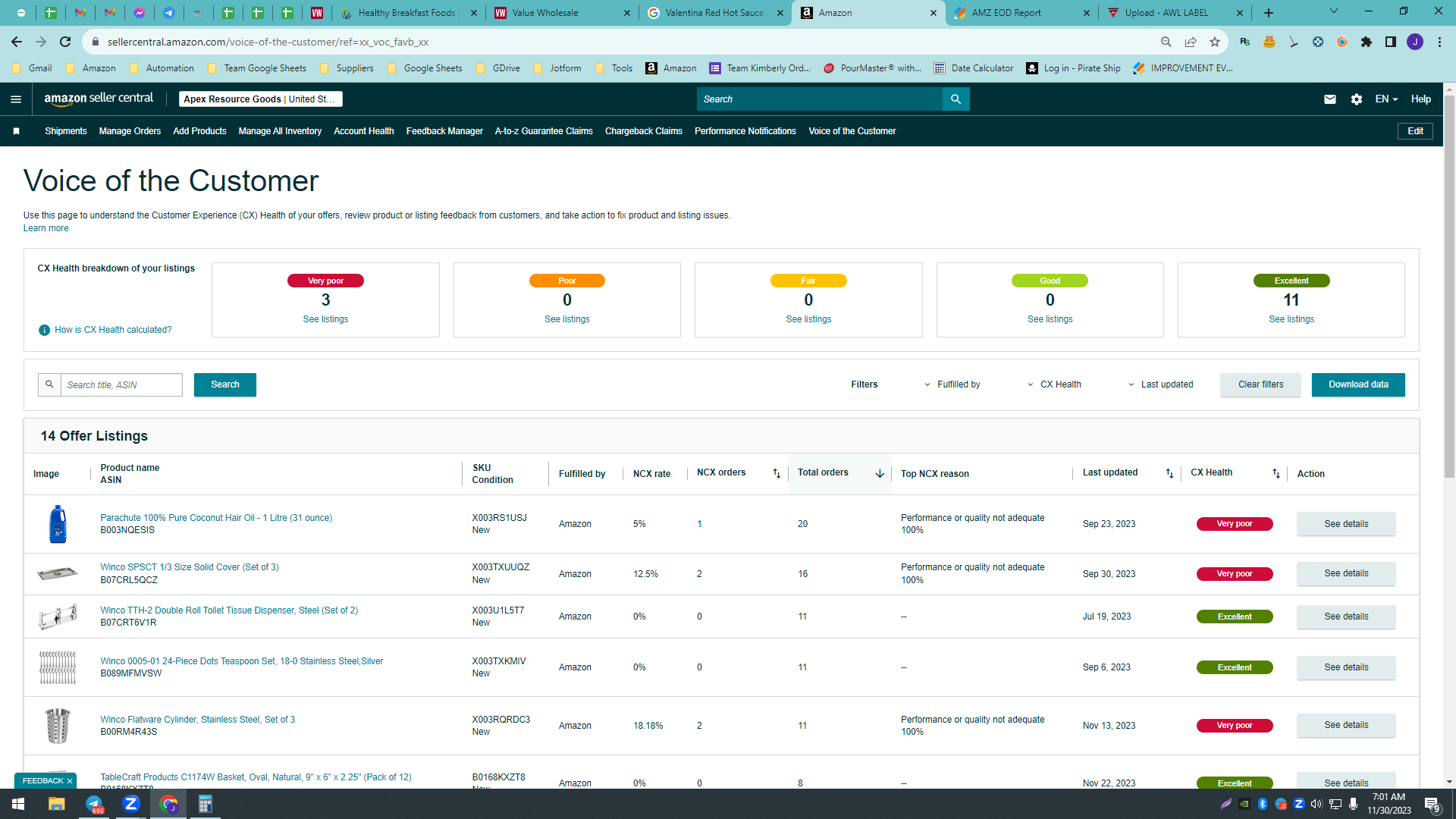Screen dimensions: 1456x819
Task: Open the Apex Resource Goods account switcher
Action: [x=261, y=99]
